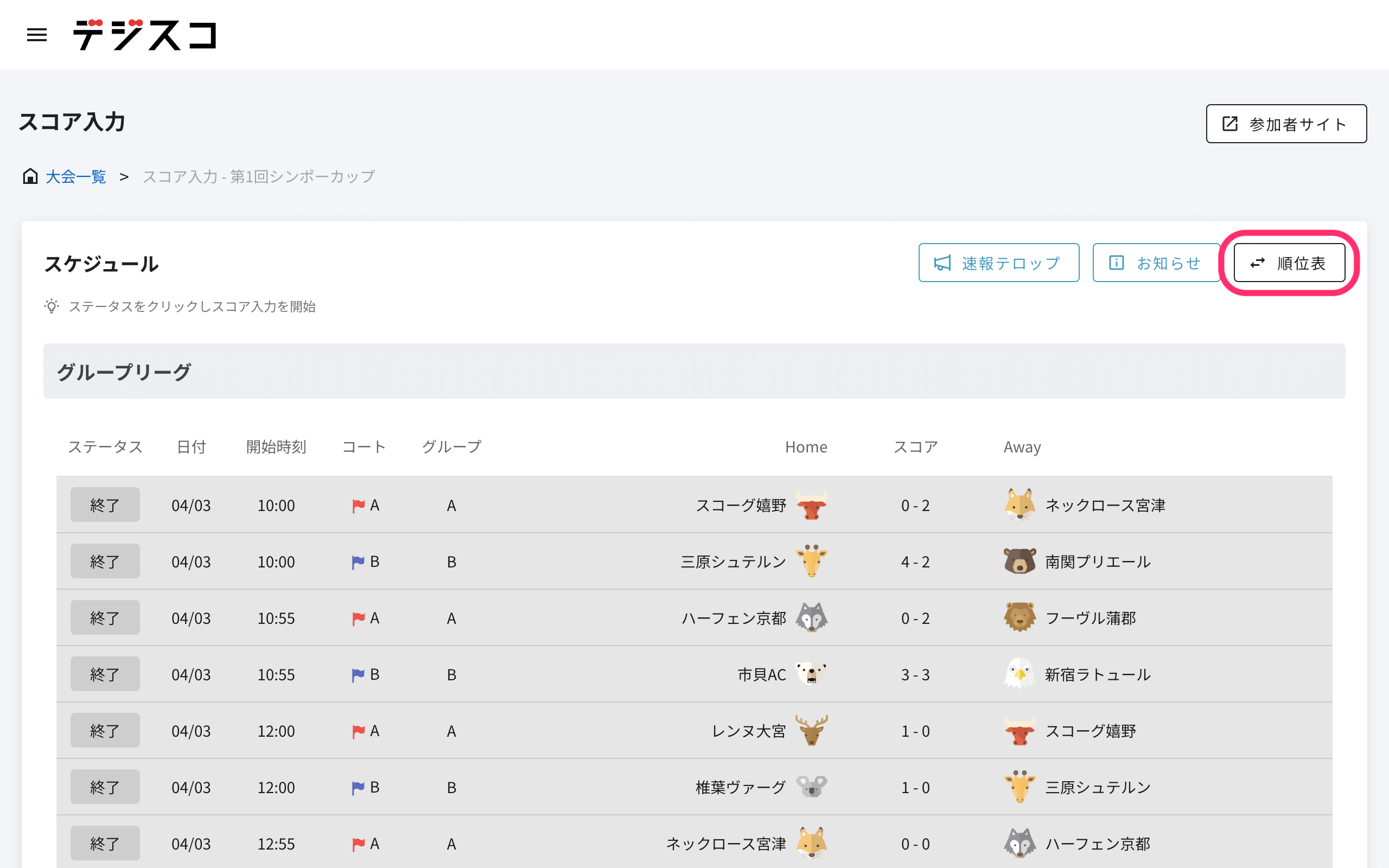Open the hamburger navigation menu

point(37,35)
